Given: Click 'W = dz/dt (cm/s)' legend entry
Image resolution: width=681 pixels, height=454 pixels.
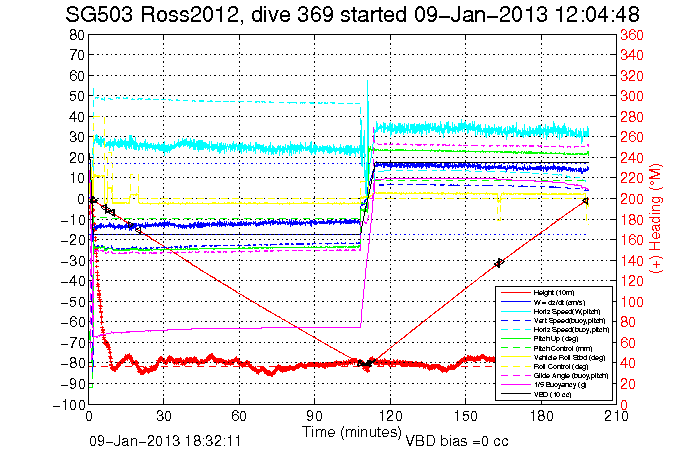Looking at the screenshot, I should point(559,302).
